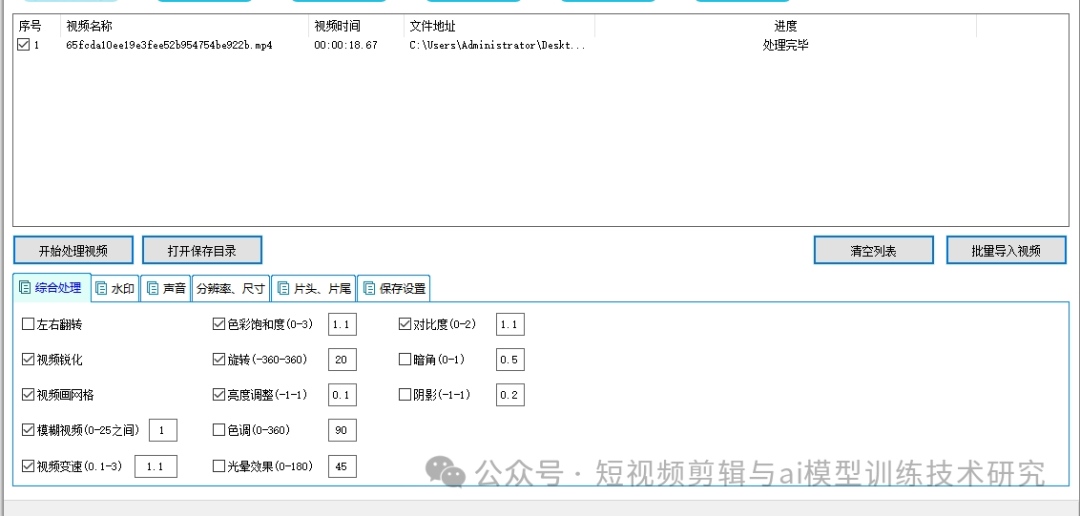Enable the 左右翻转 checkbox

pyautogui.click(x=28, y=324)
